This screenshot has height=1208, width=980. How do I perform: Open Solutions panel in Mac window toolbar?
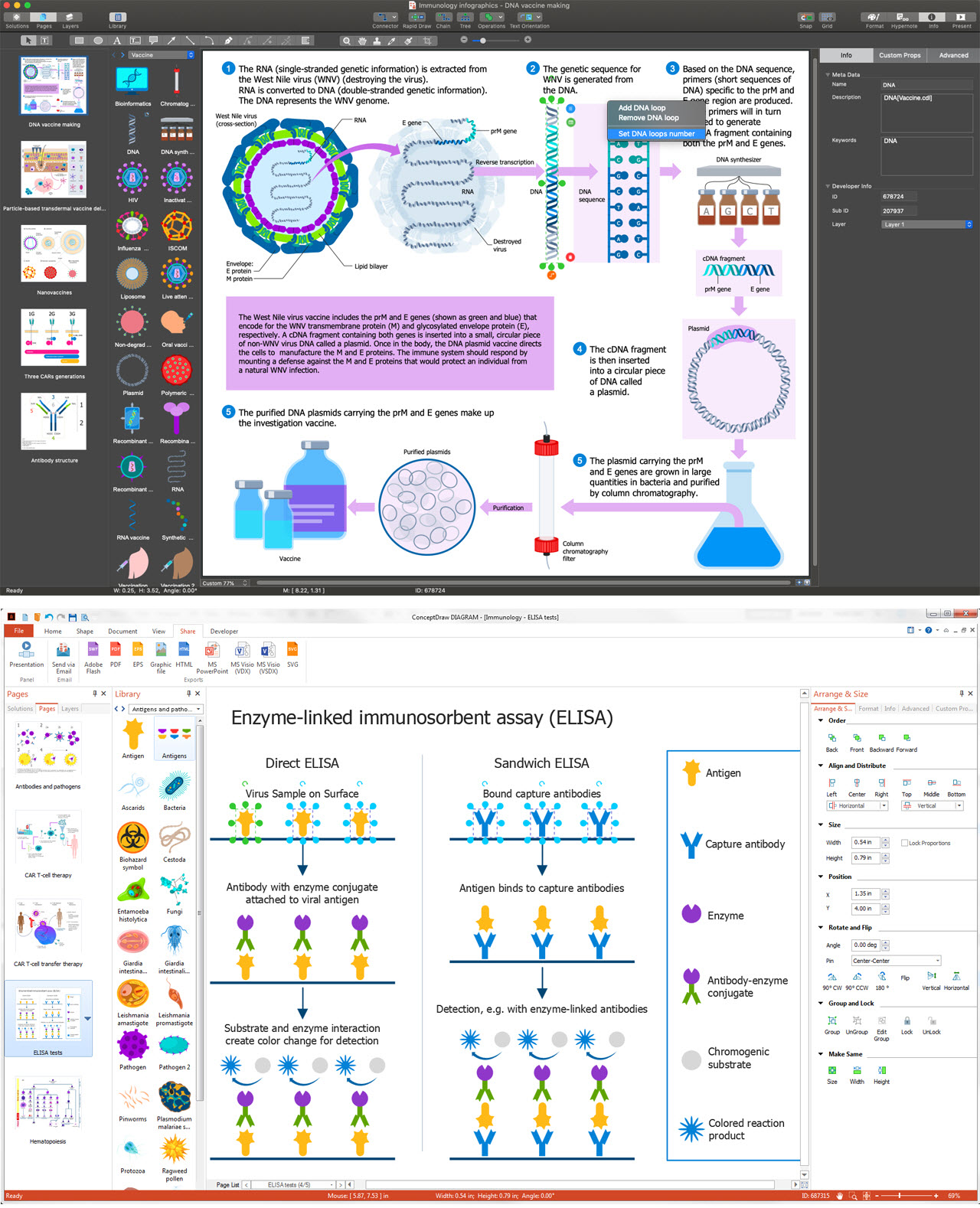click(17, 20)
